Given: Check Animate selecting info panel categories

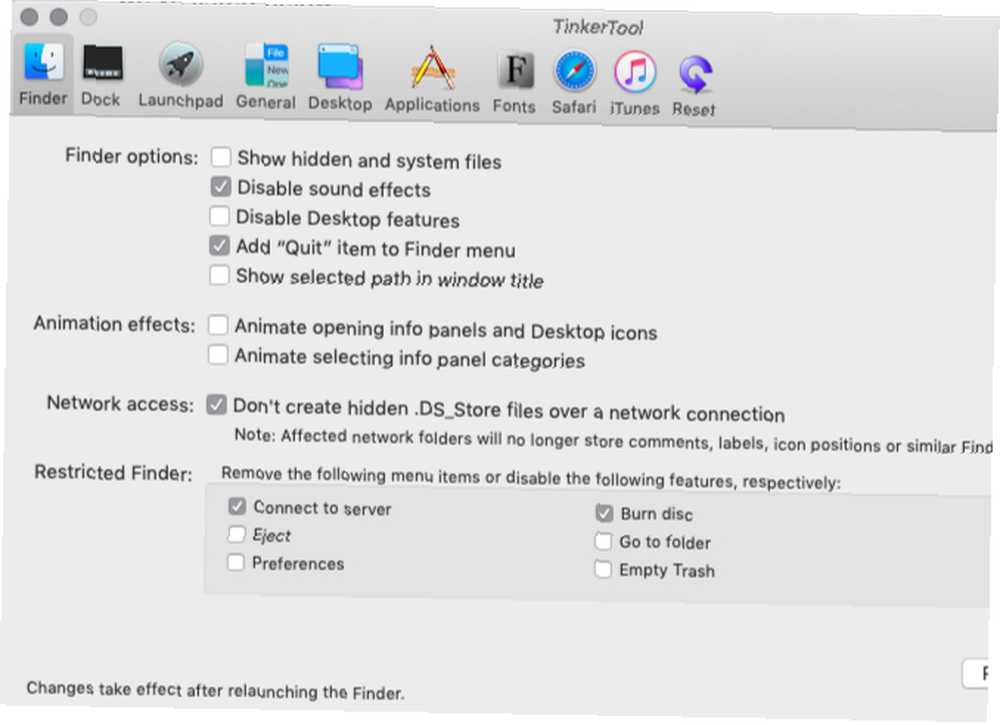Looking at the screenshot, I should [218, 354].
